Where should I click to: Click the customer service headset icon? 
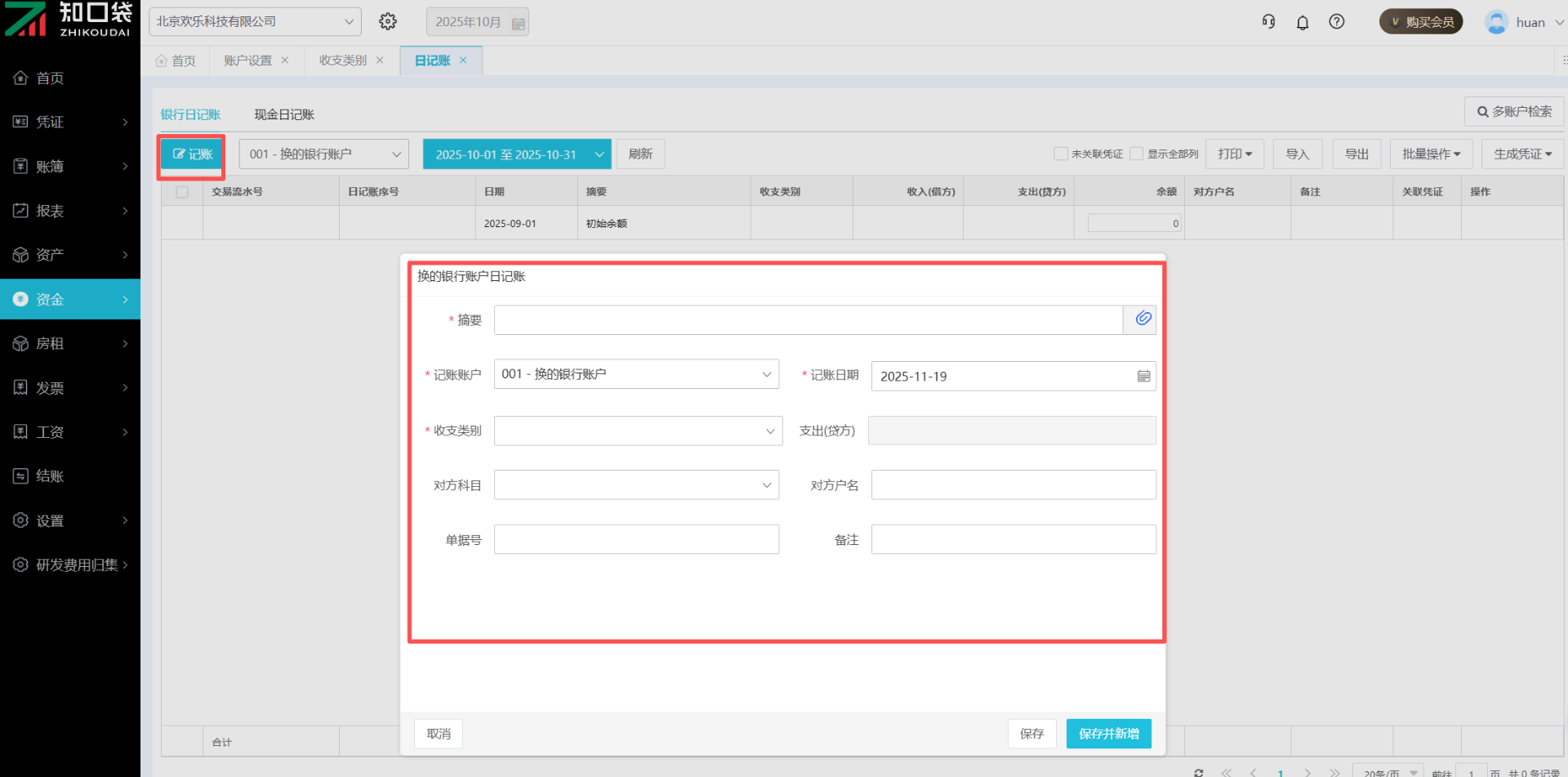1268,22
